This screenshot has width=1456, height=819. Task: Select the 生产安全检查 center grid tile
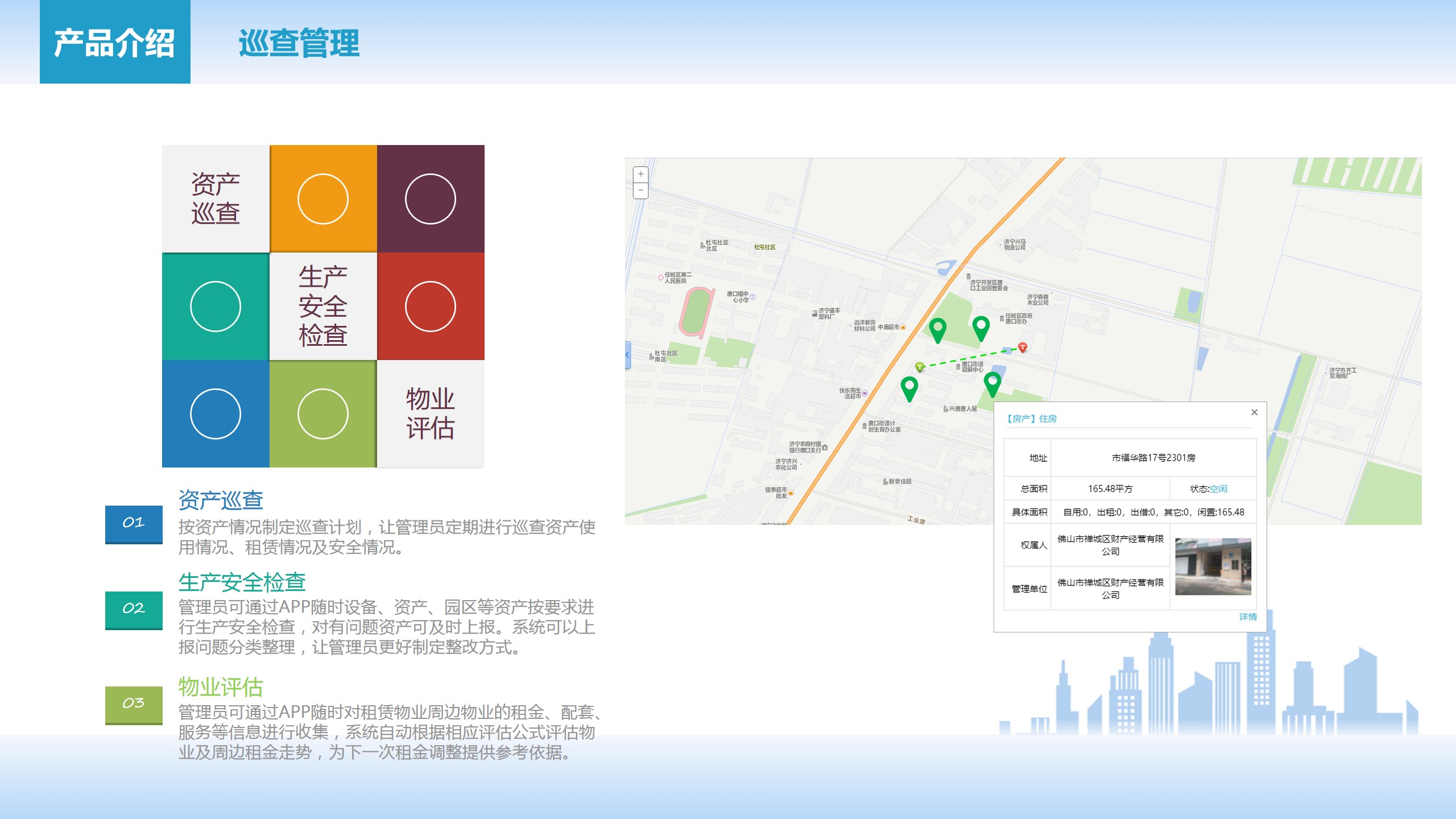click(x=323, y=306)
